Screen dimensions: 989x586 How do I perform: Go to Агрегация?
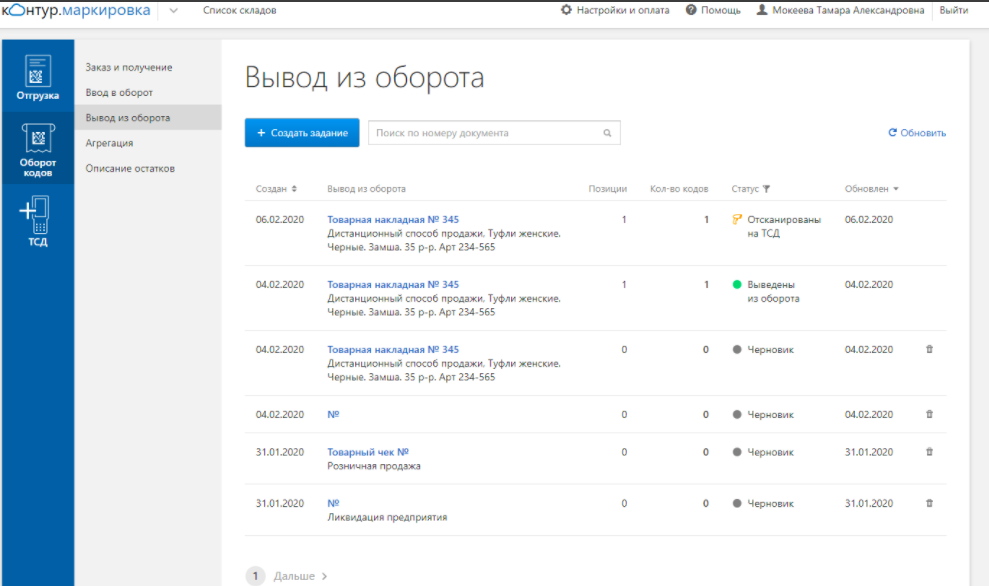109,143
